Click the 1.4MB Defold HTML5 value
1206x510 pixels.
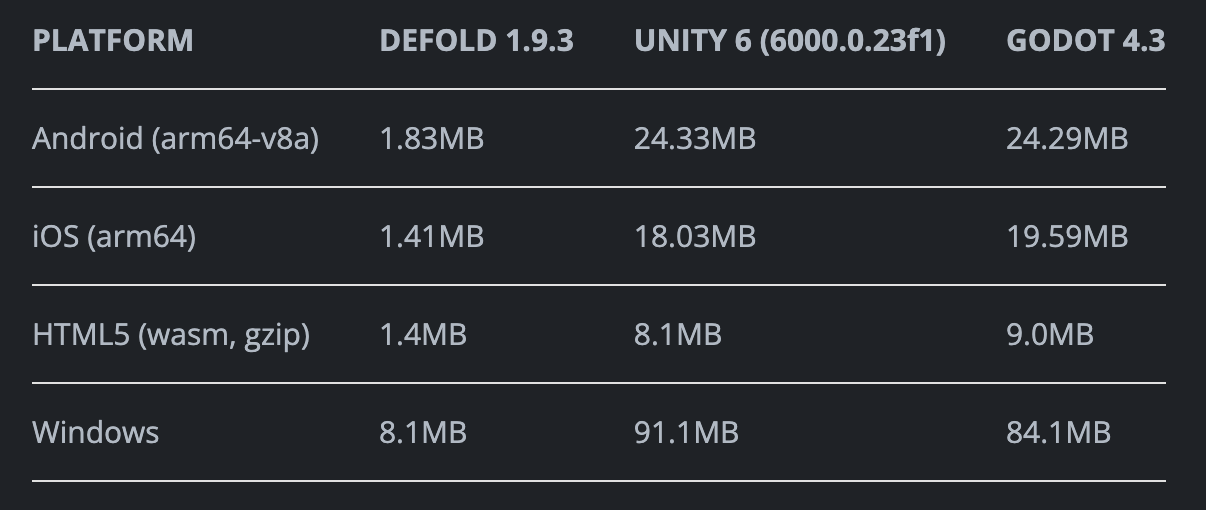point(422,334)
